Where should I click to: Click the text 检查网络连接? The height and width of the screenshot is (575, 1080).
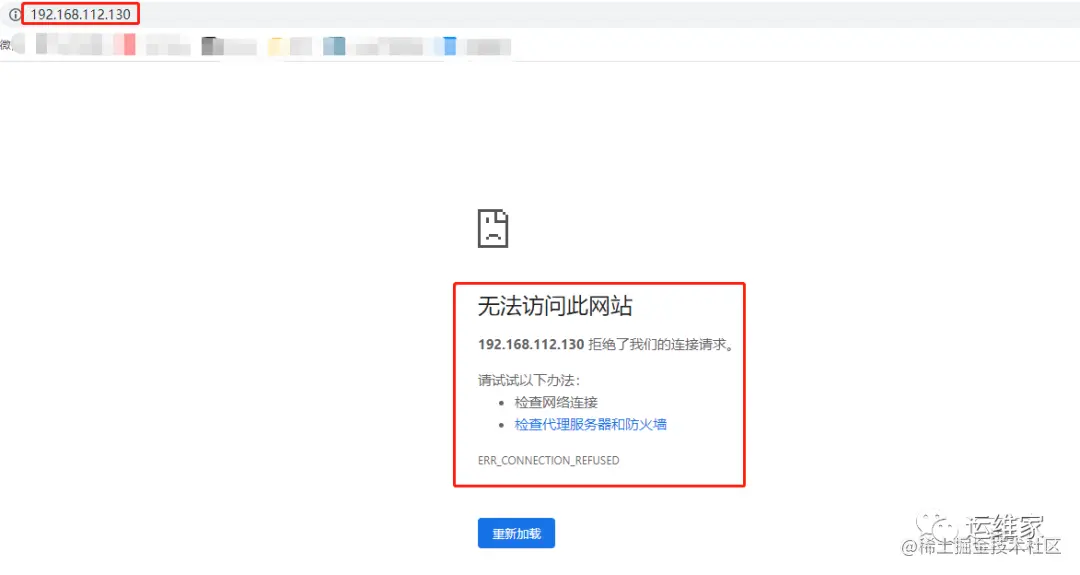coord(556,402)
